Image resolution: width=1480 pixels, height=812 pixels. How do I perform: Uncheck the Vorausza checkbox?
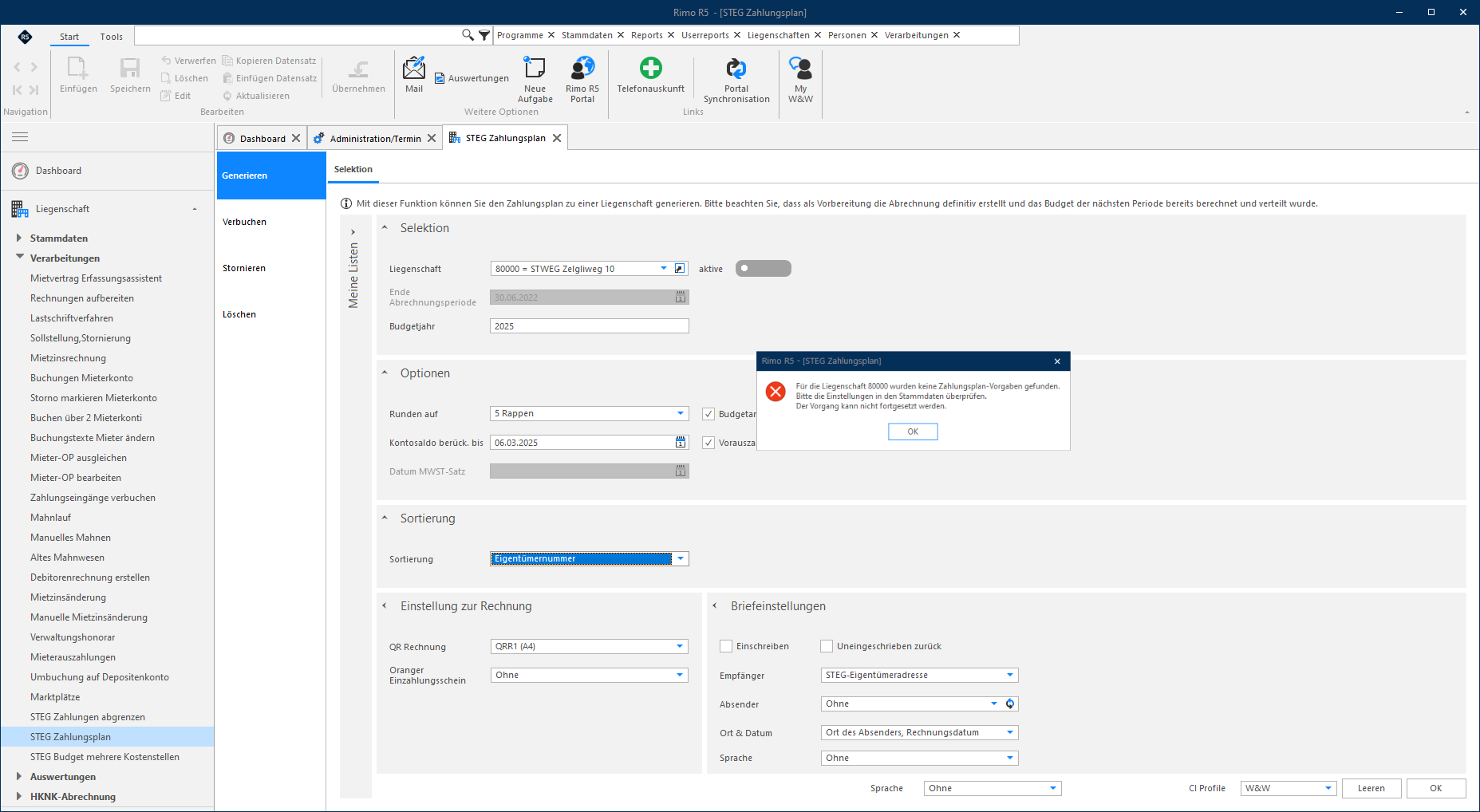[x=708, y=443]
